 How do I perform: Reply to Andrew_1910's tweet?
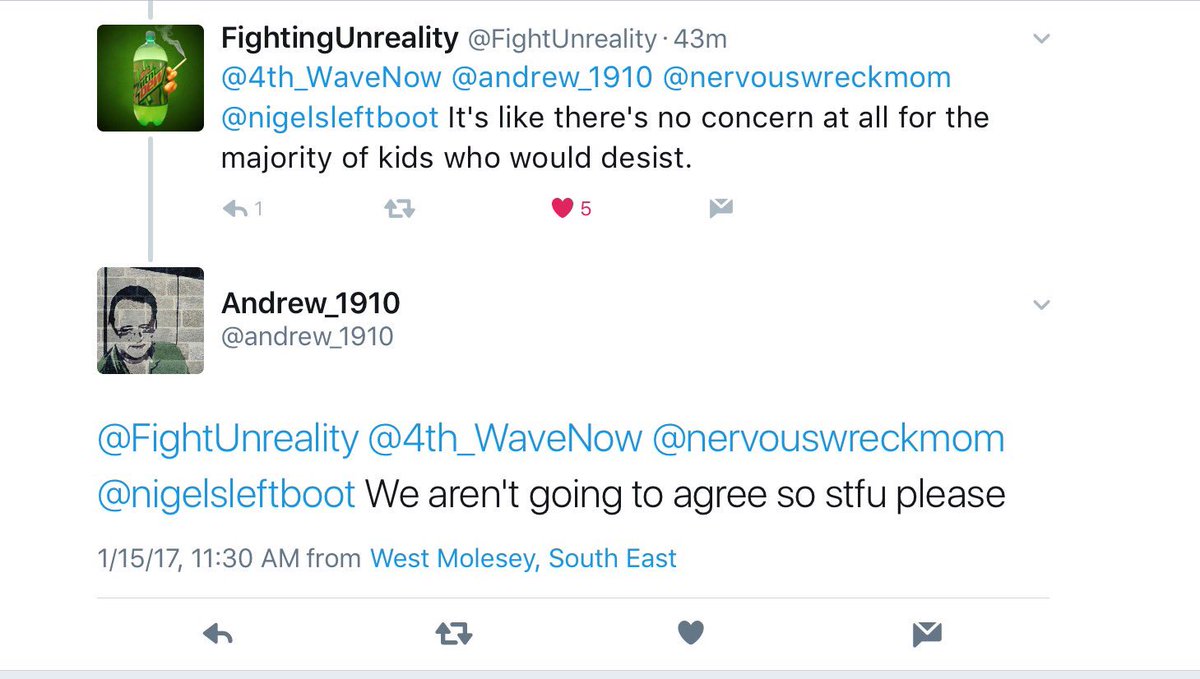[217, 633]
